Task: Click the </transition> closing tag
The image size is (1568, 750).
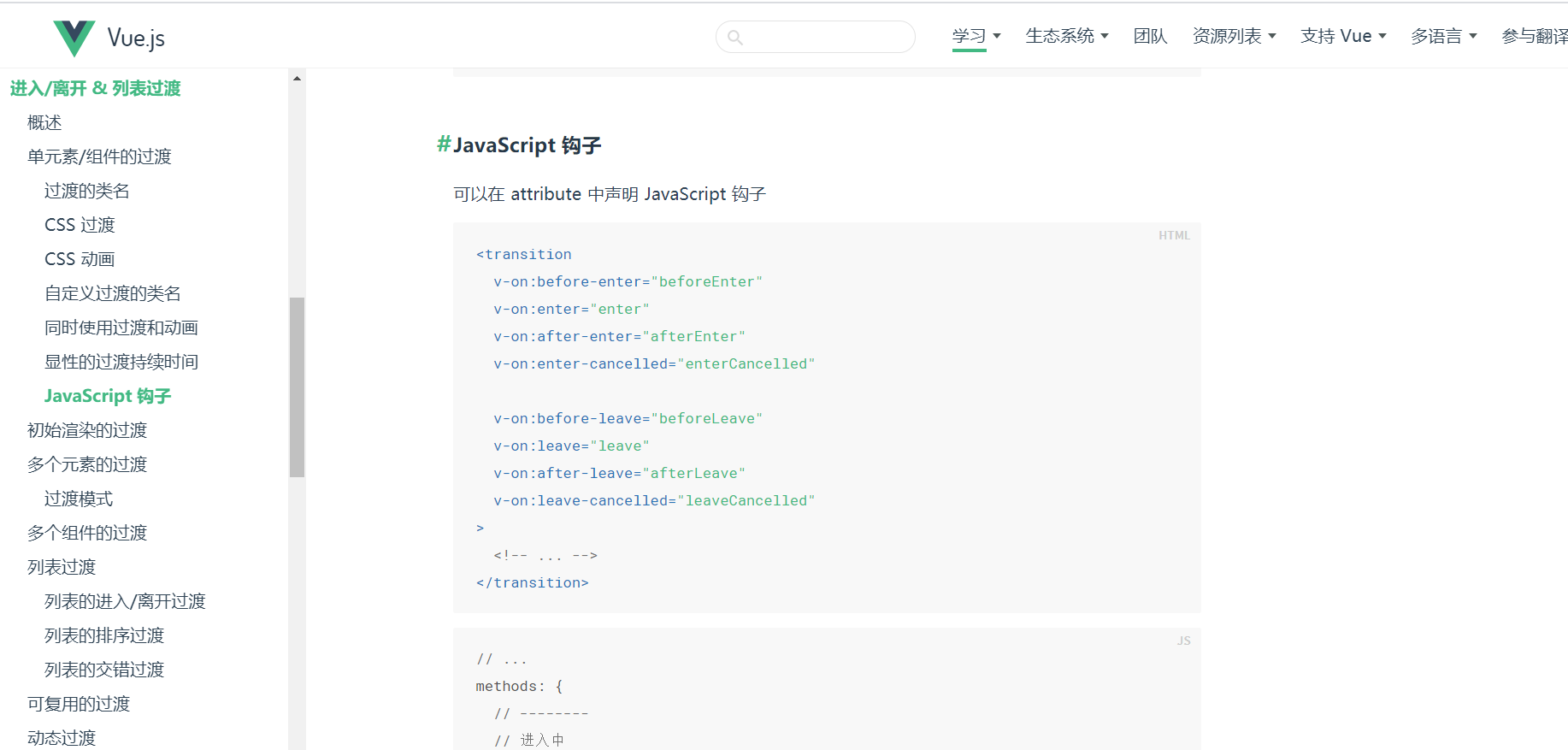Action: click(x=532, y=583)
